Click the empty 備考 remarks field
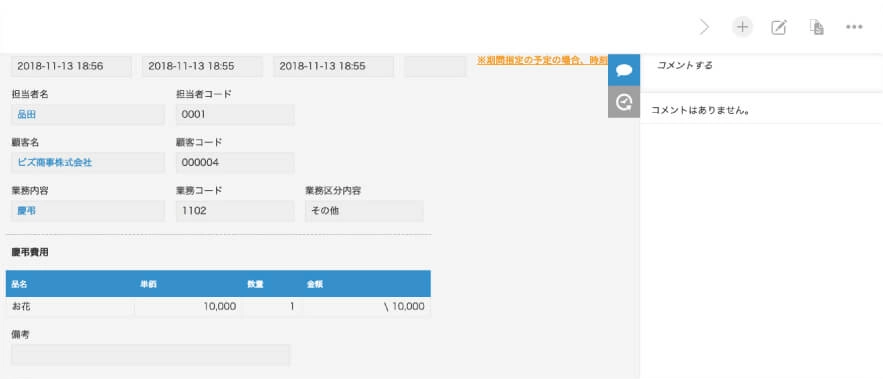The image size is (883, 379). click(150, 355)
